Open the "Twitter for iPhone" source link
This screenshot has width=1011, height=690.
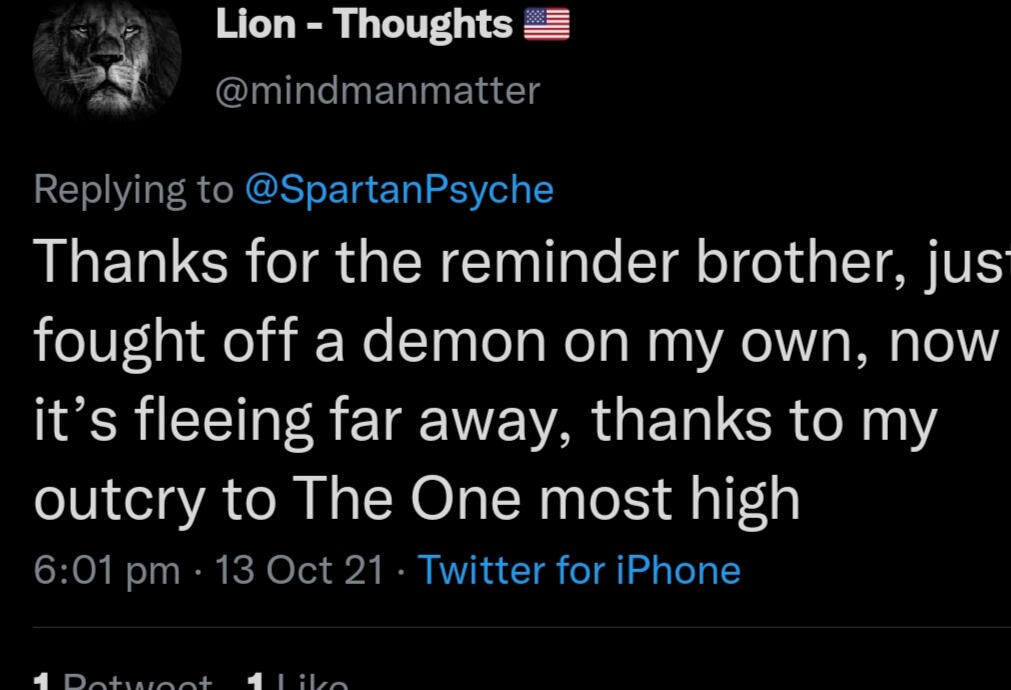pyautogui.click(x=579, y=570)
